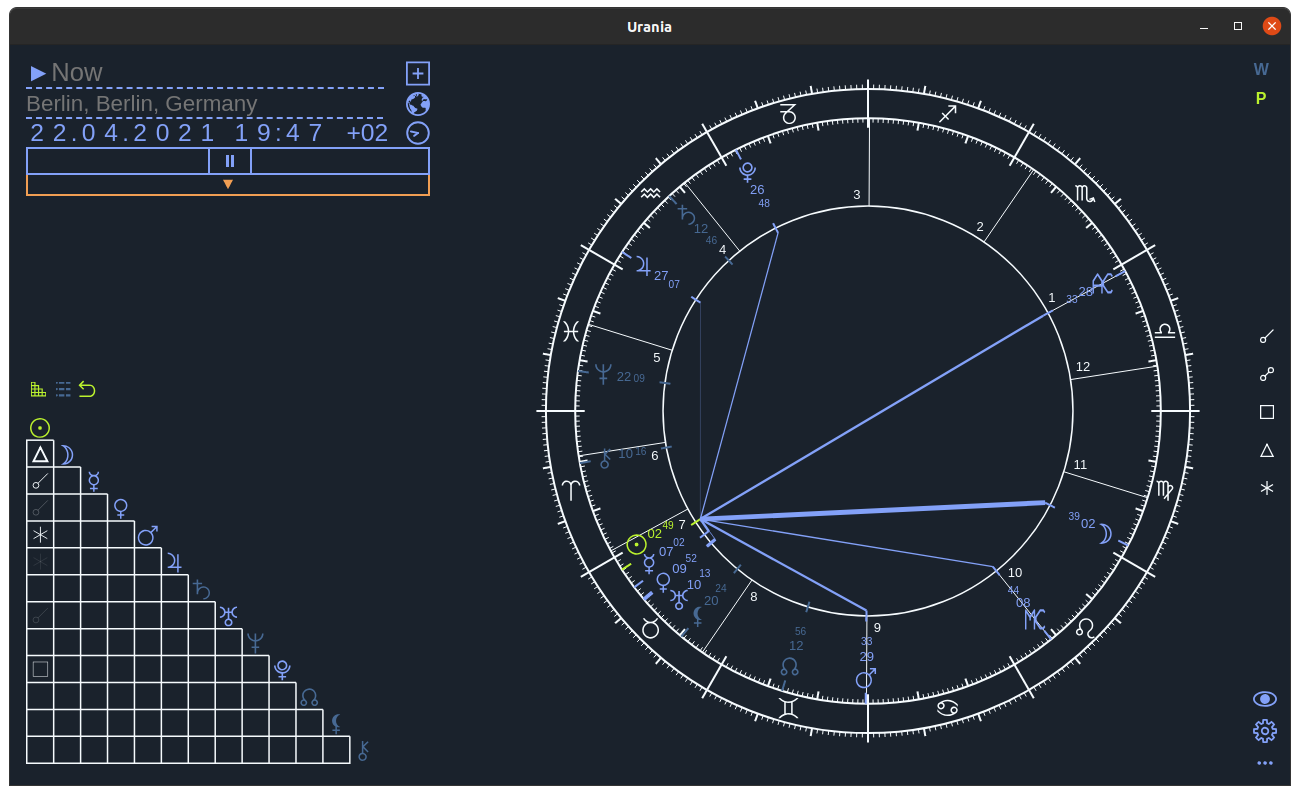Click the Midheaven glyph on the chart wheel
Viewport: 1300px width, 795px height.
pos(1034,619)
